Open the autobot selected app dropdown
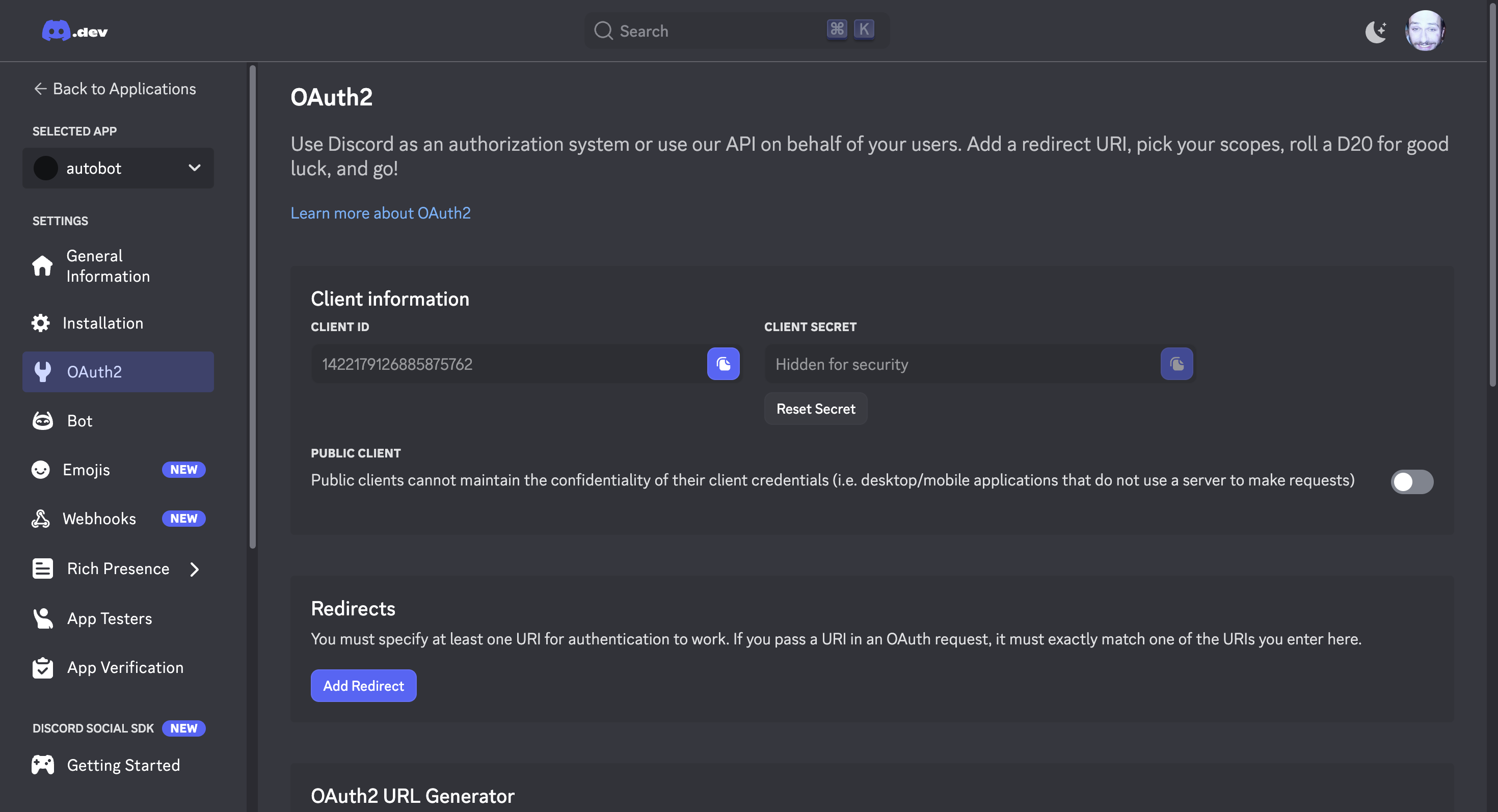1498x812 pixels. [x=118, y=168]
